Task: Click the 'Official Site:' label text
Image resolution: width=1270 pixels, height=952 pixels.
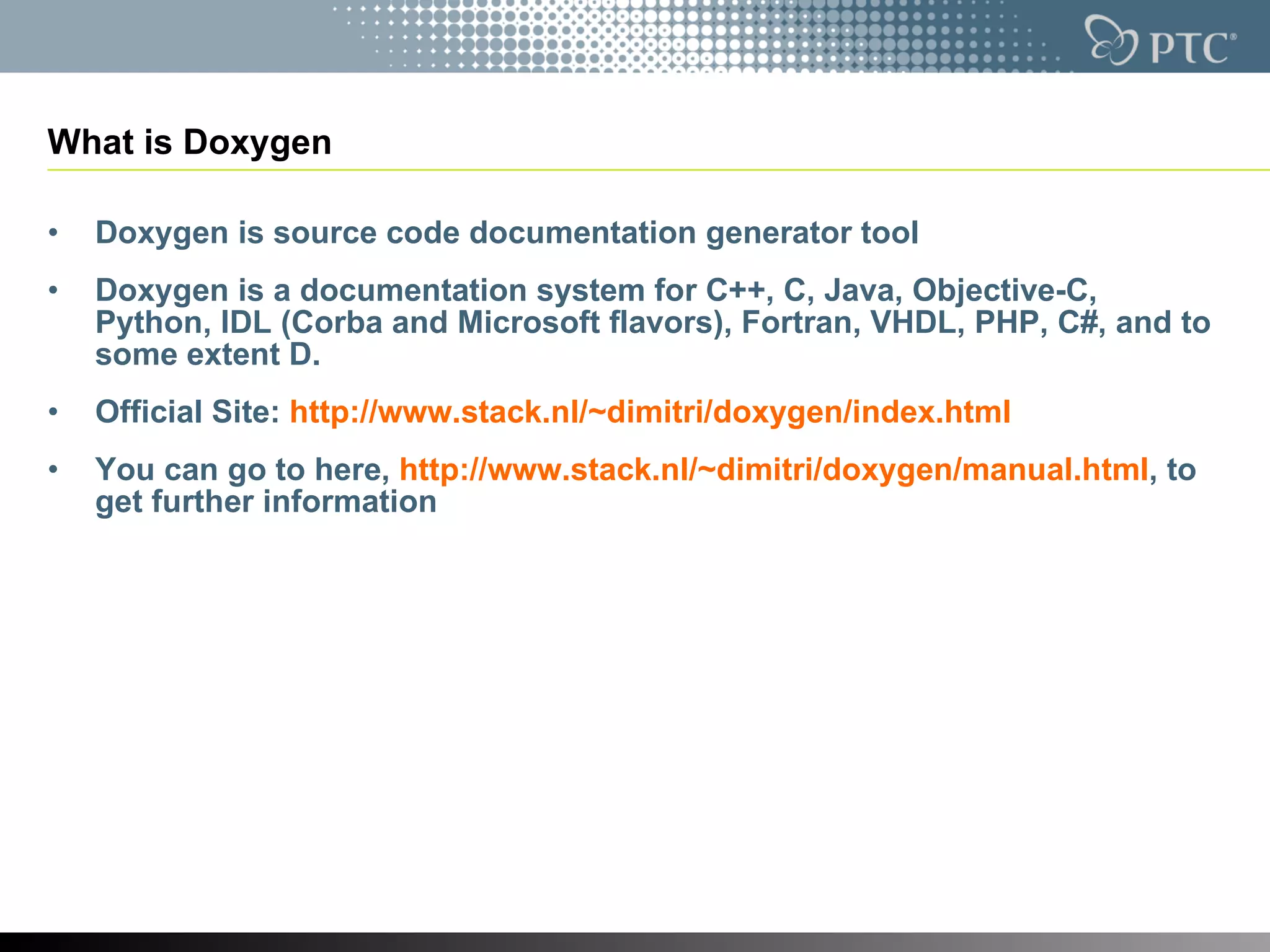Action: [x=187, y=412]
